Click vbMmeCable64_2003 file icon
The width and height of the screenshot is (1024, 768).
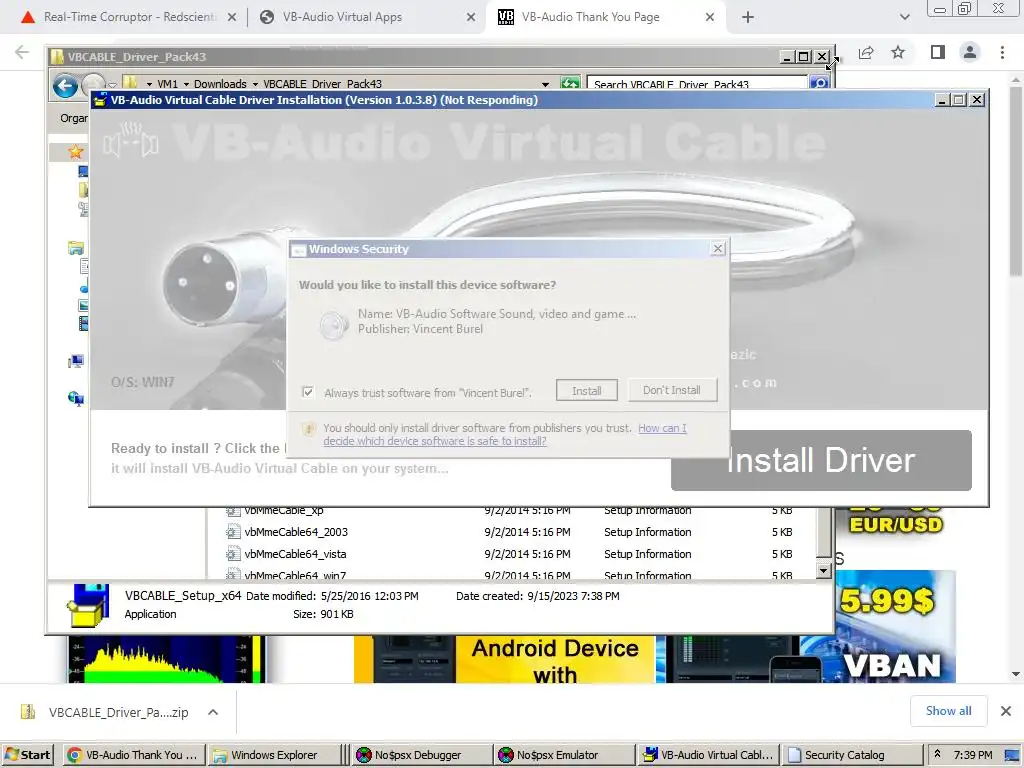click(x=233, y=532)
